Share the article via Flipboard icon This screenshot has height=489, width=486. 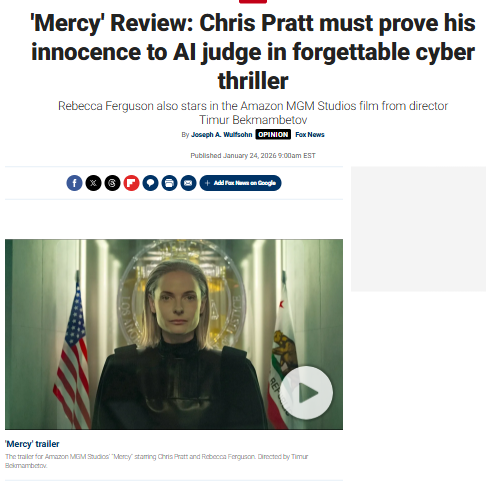(x=131, y=183)
